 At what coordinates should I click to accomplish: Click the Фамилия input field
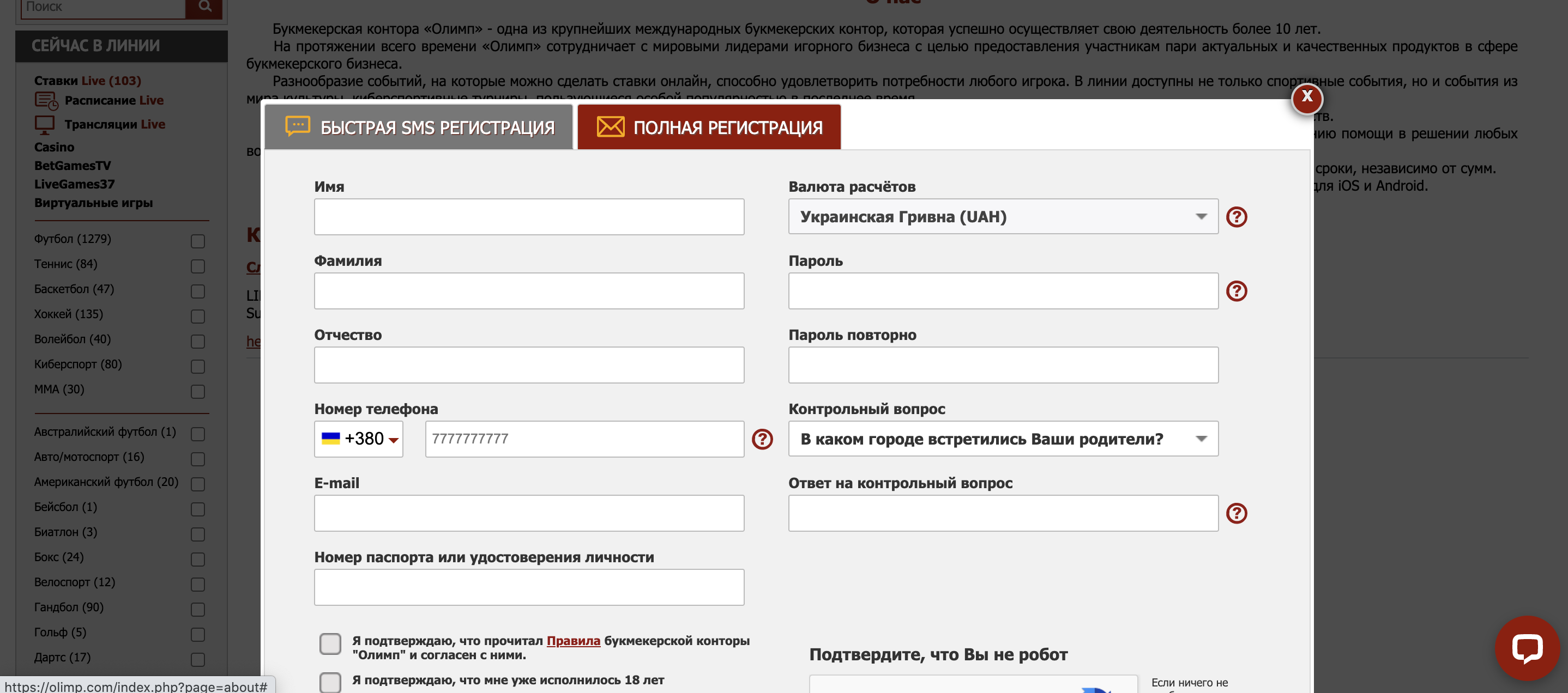(x=529, y=291)
